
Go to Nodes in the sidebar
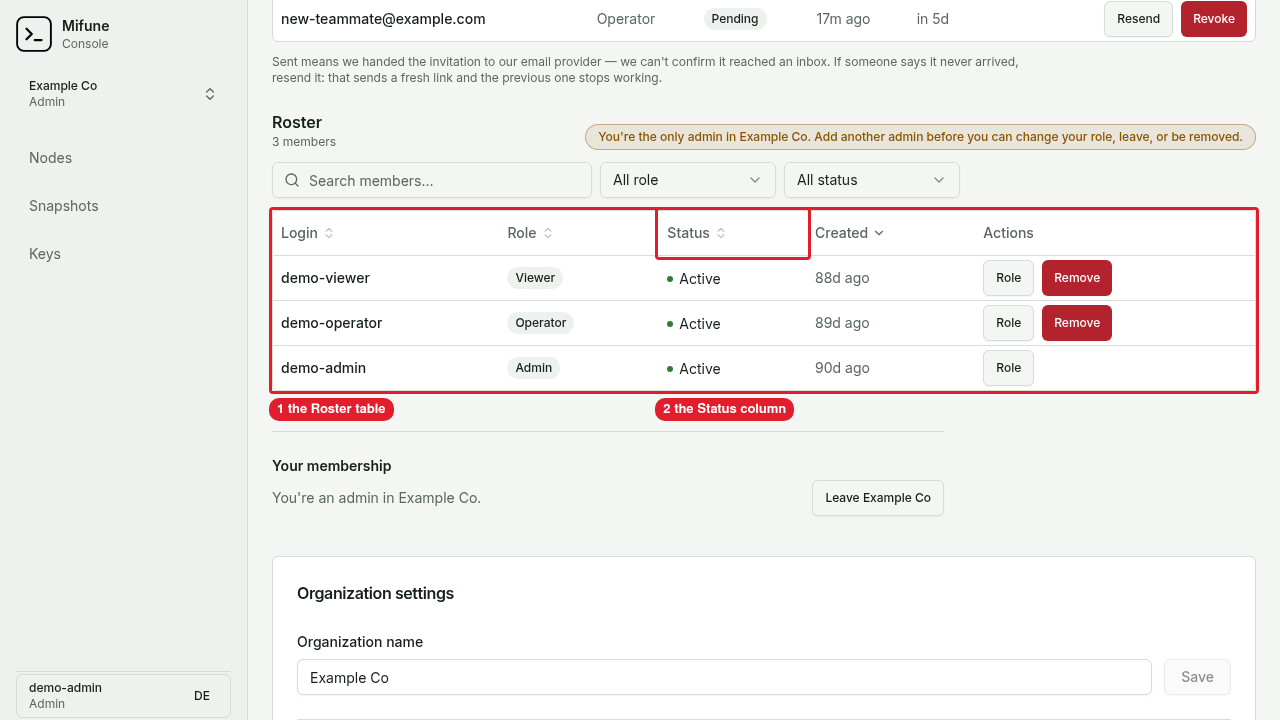[x=50, y=158]
